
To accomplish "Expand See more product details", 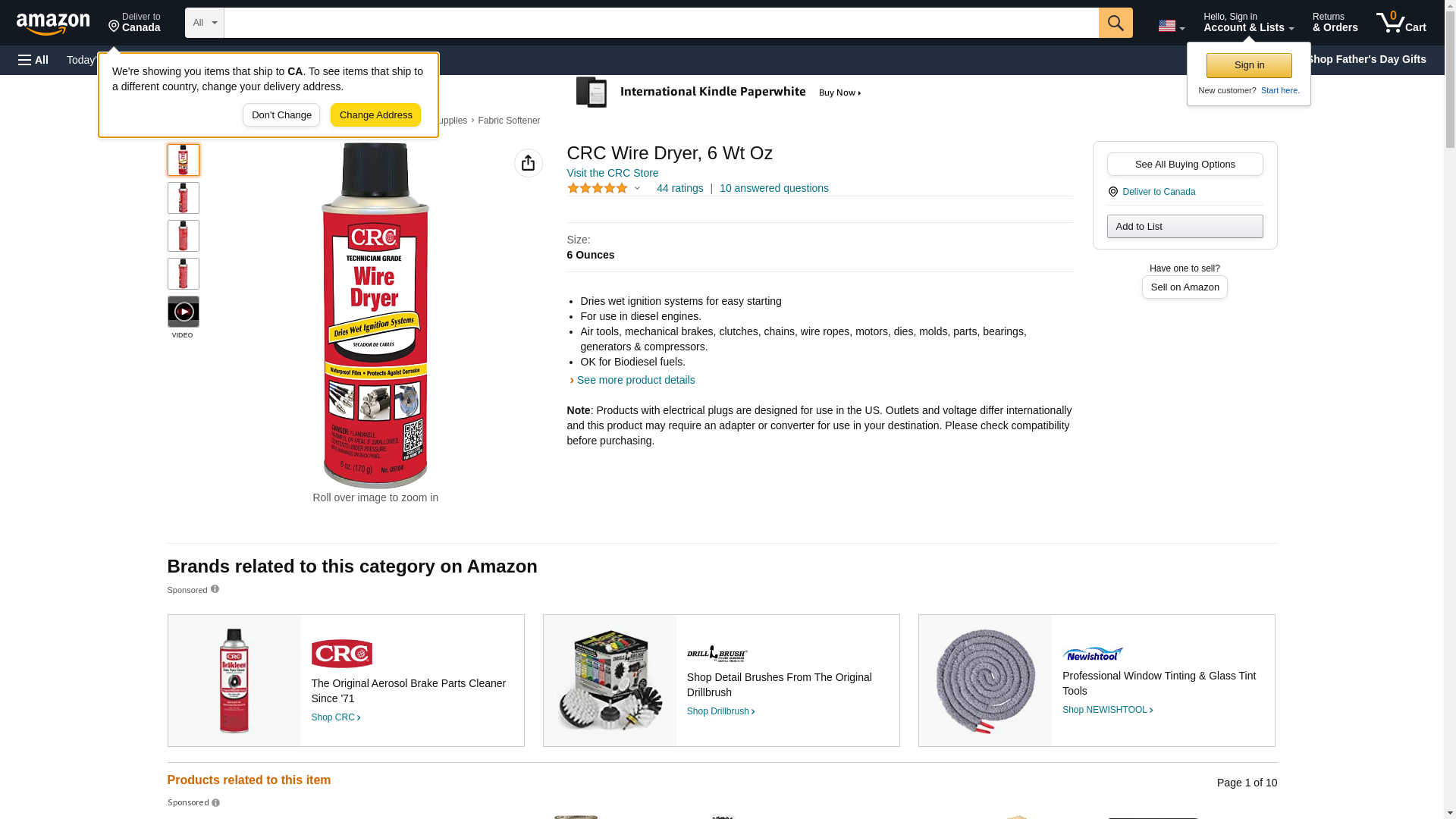I will (635, 380).
